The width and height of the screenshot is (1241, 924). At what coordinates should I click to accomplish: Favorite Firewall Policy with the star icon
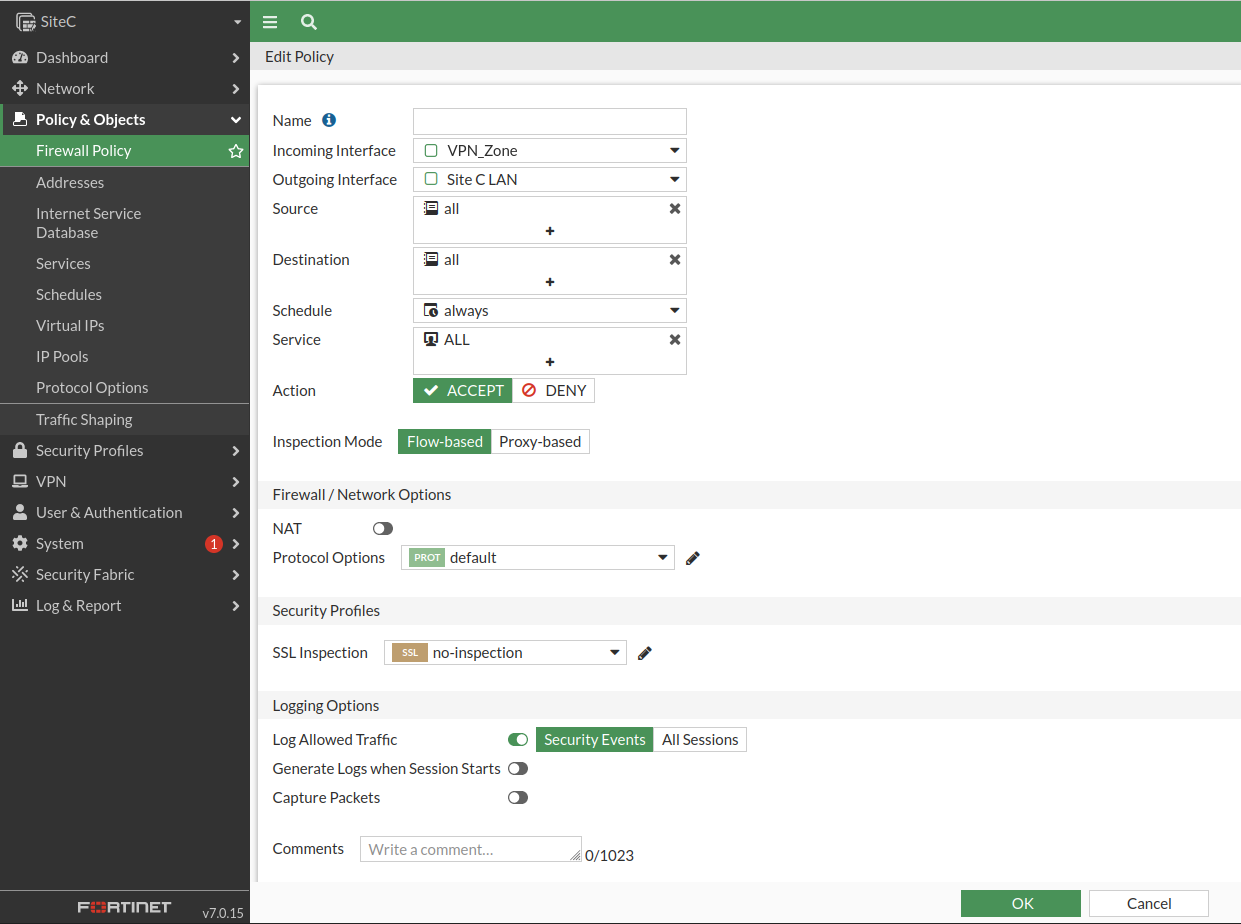[236, 151]
